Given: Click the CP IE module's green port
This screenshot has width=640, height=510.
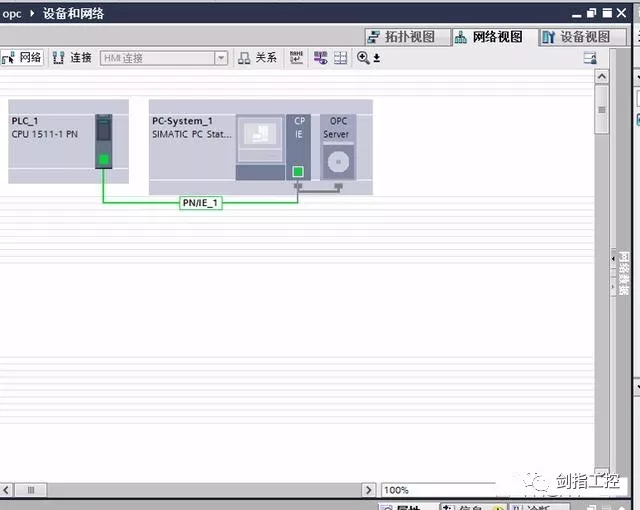Looking at the screenshot, I should (297, 171).
